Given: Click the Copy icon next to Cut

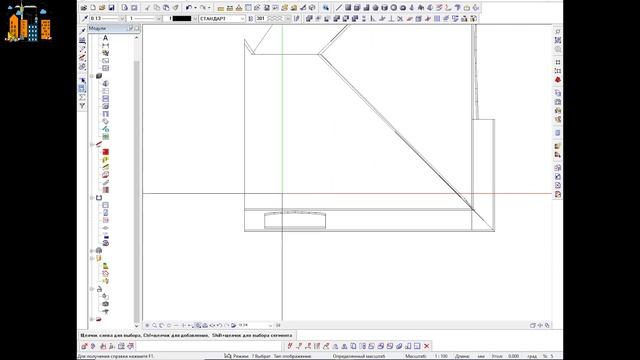Looking at the screenshot, I should click(x=157, y=8).
